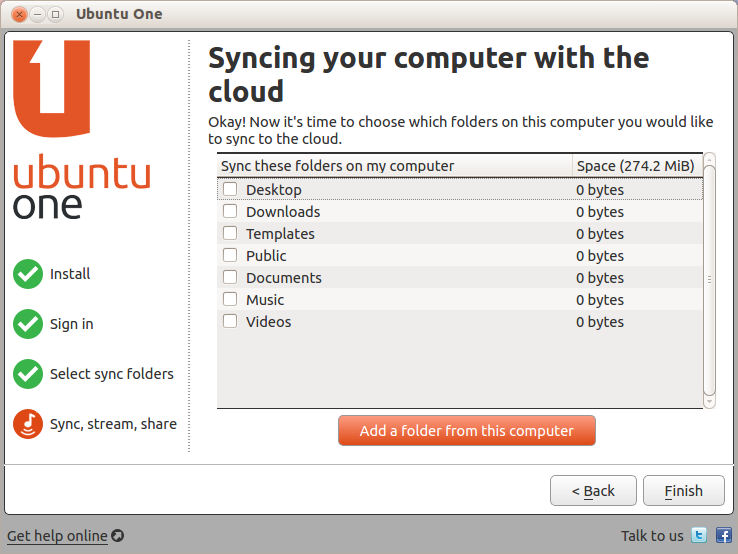Image resolution: width=738 pixels, height=554 pixels.
Task: Click the Facebook icon in the footer
Action: click(x=723, y=535)
